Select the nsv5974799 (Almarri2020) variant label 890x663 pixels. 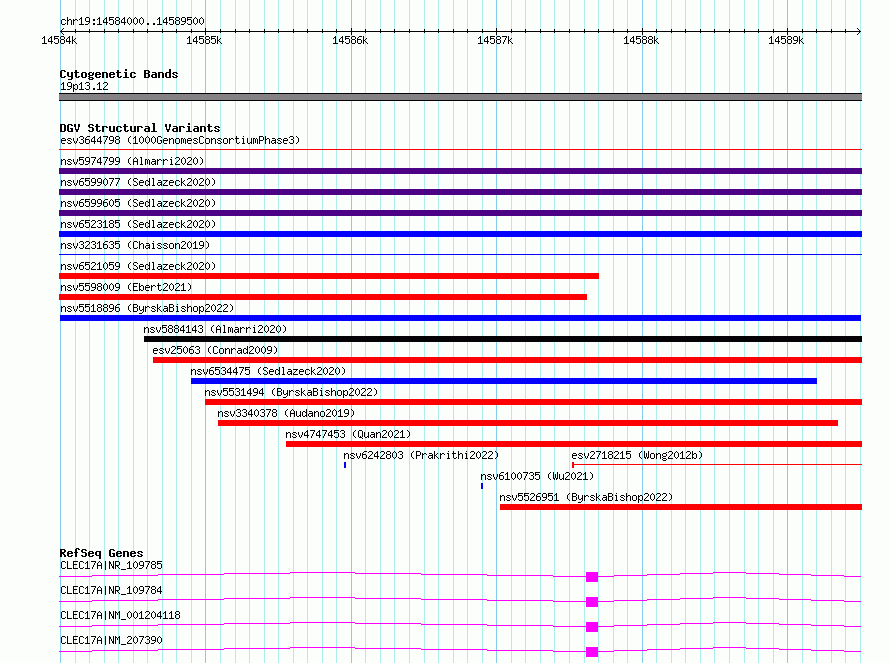(132, 161)
